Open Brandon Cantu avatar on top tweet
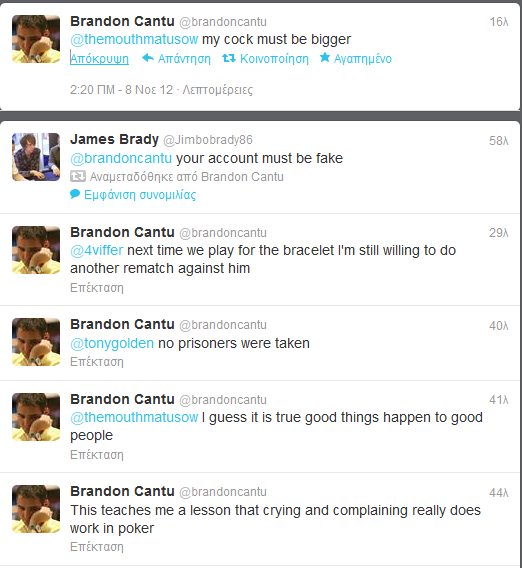522x568 pixels. point(36,39)
